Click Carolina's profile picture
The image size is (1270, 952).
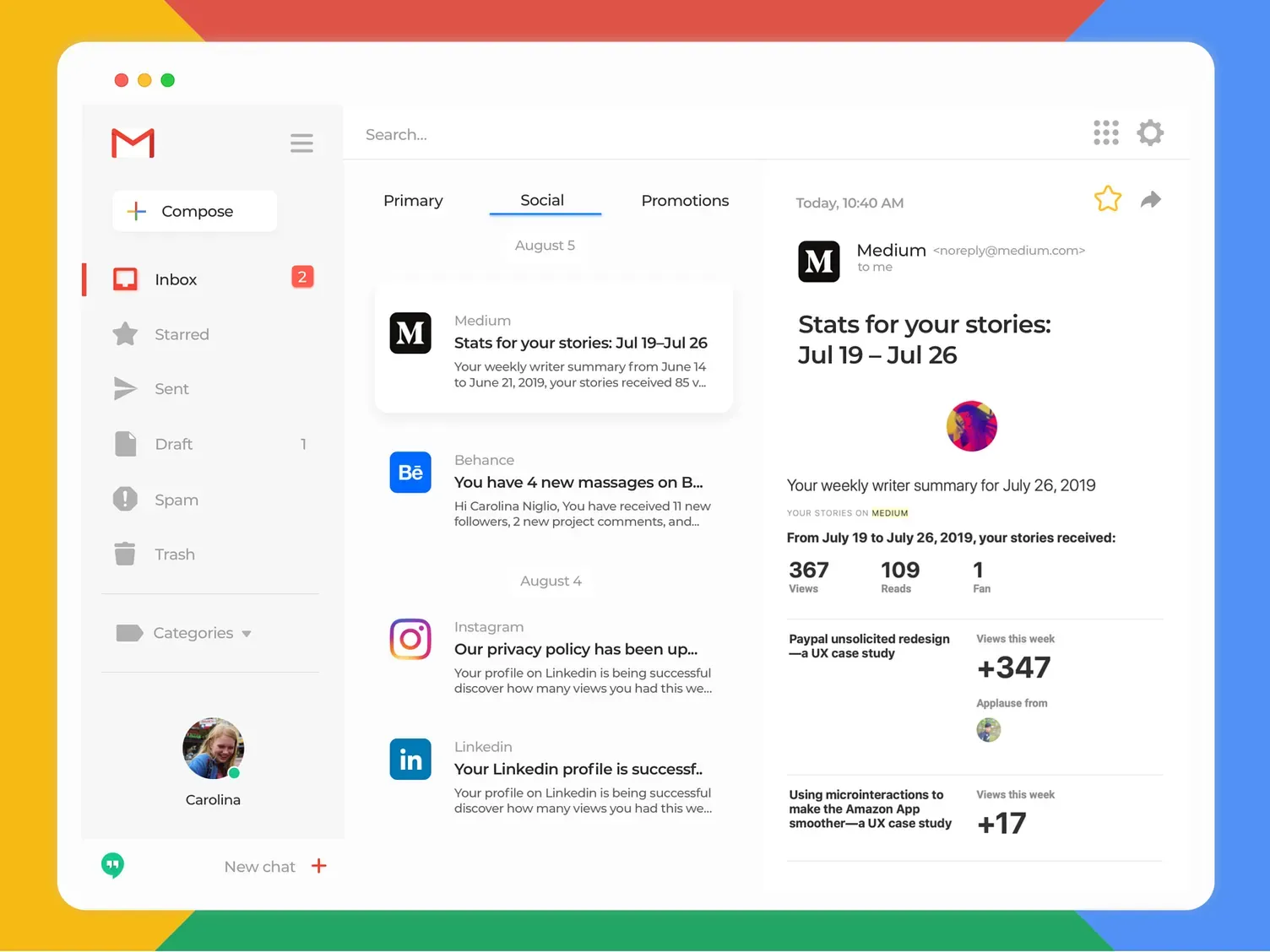tap(213, 749)
